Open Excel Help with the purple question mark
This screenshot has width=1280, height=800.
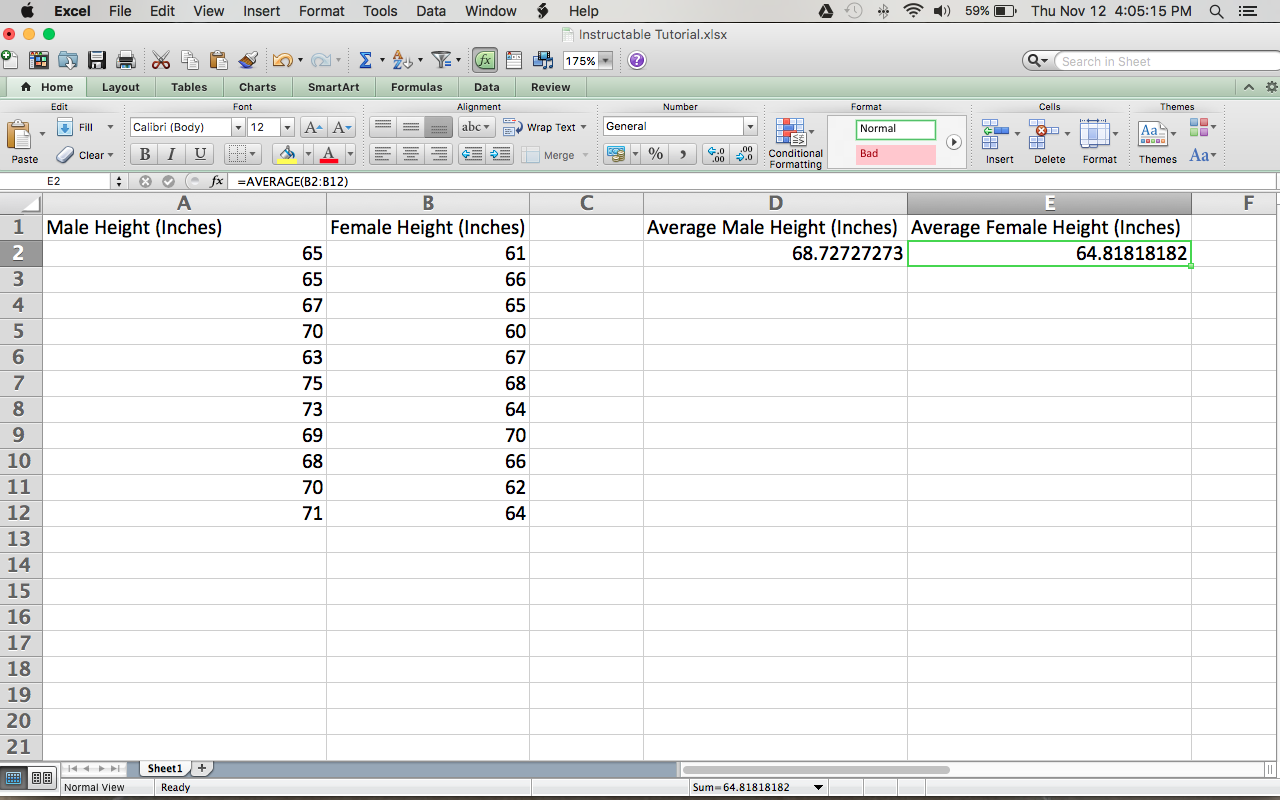coord(637,60)
